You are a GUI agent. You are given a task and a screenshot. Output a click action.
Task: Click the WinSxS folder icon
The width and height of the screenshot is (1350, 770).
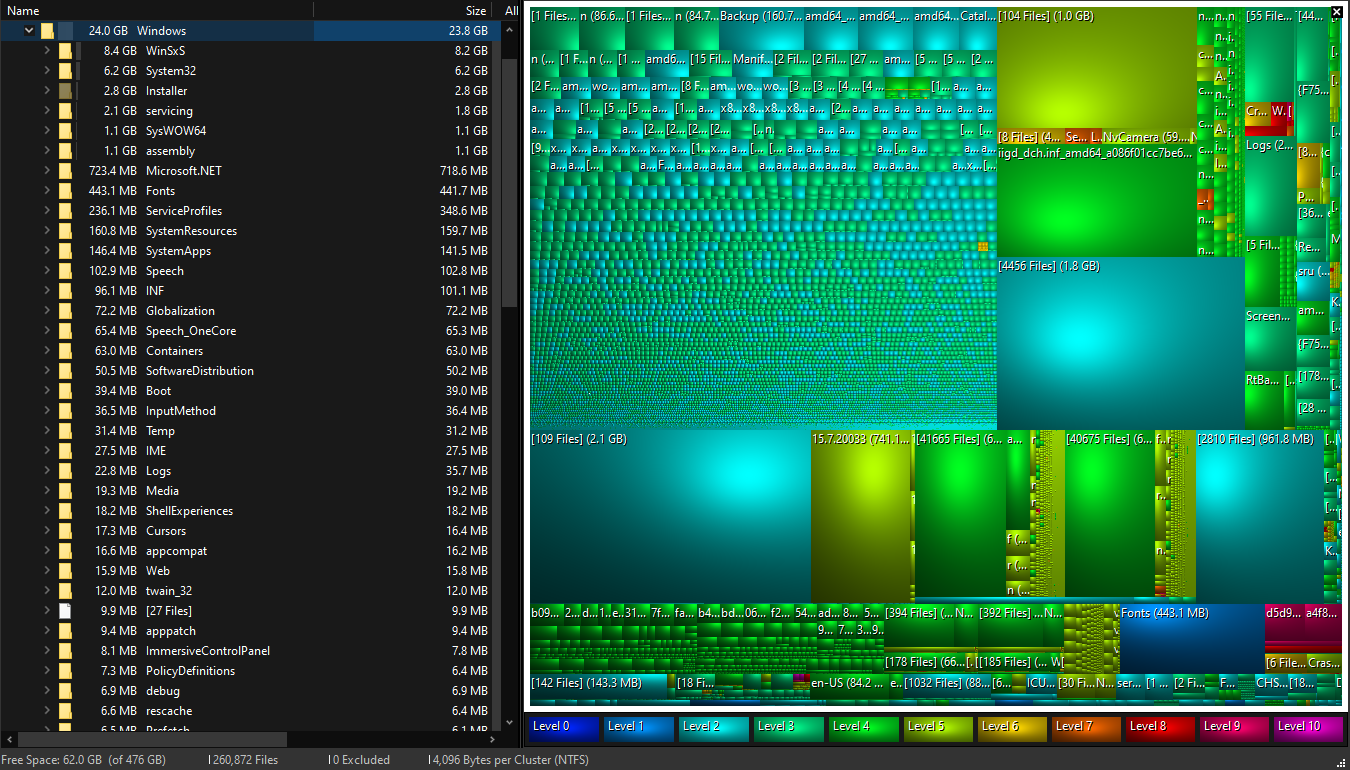[x=65, y=50]
